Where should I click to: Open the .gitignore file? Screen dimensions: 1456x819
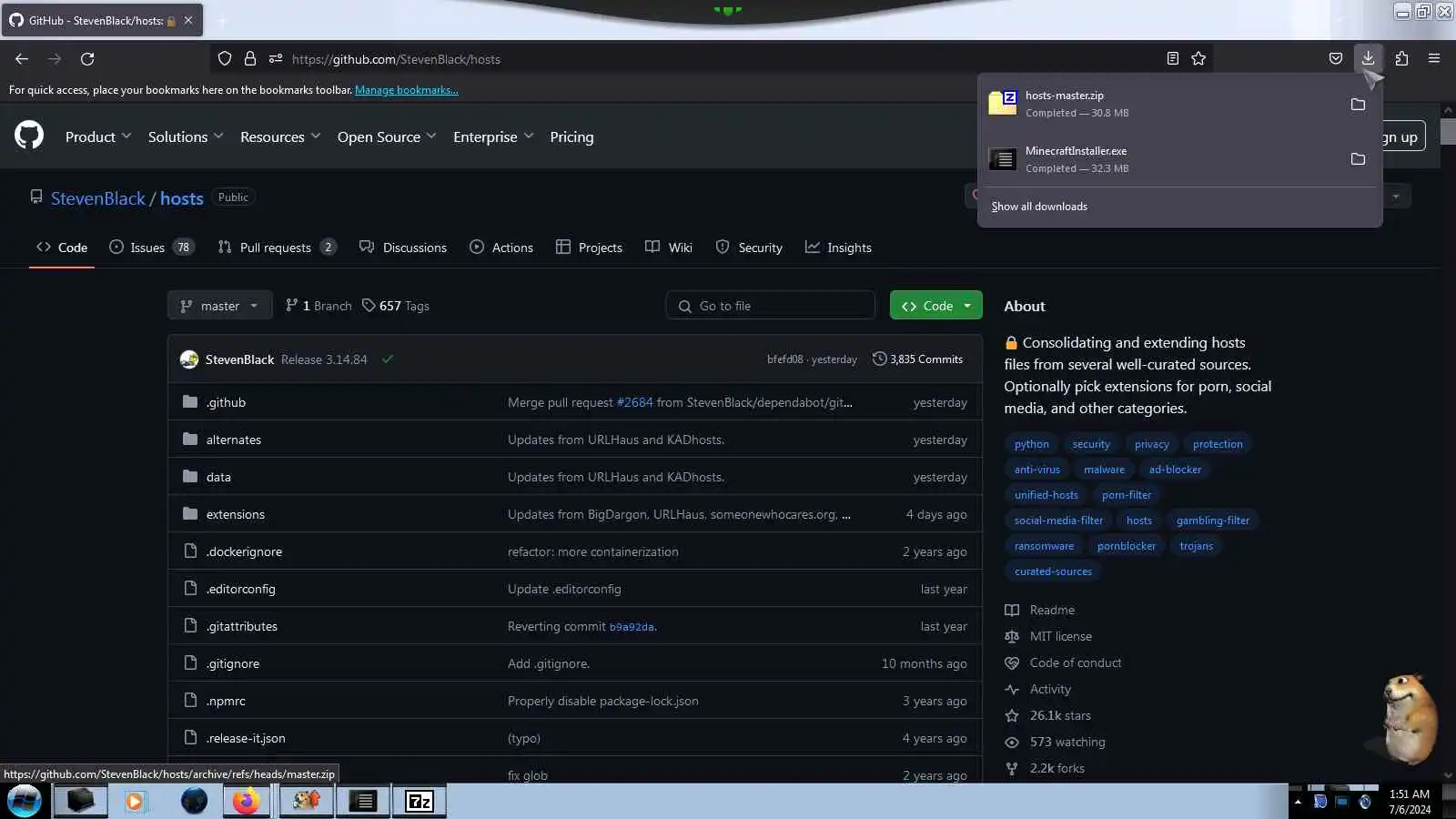(x=232, y=663)
